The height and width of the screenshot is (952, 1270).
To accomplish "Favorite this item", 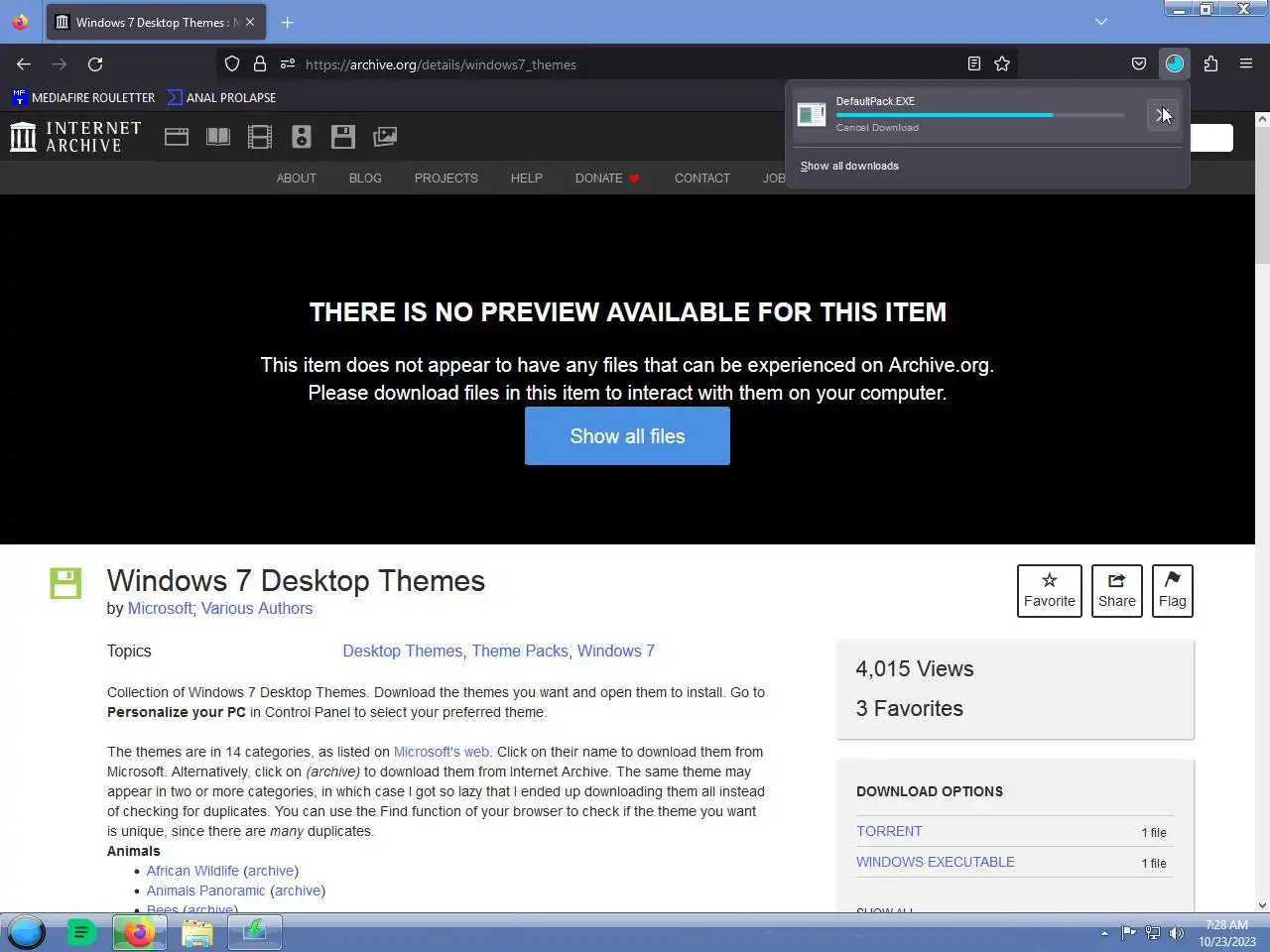I will point(1050,591).
